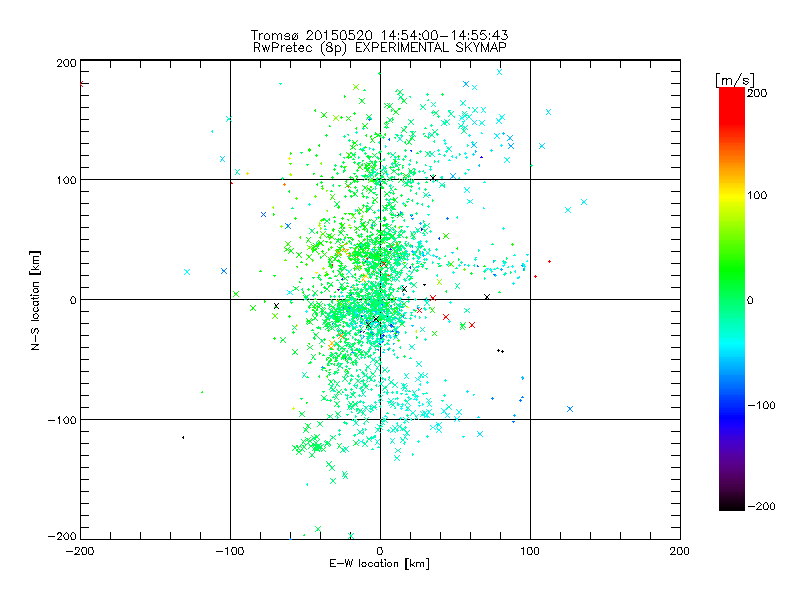Click the 'E-W location [km]' axis label
Screen dimensions: 800x600
pyautogui.click(x=379, y=564)
